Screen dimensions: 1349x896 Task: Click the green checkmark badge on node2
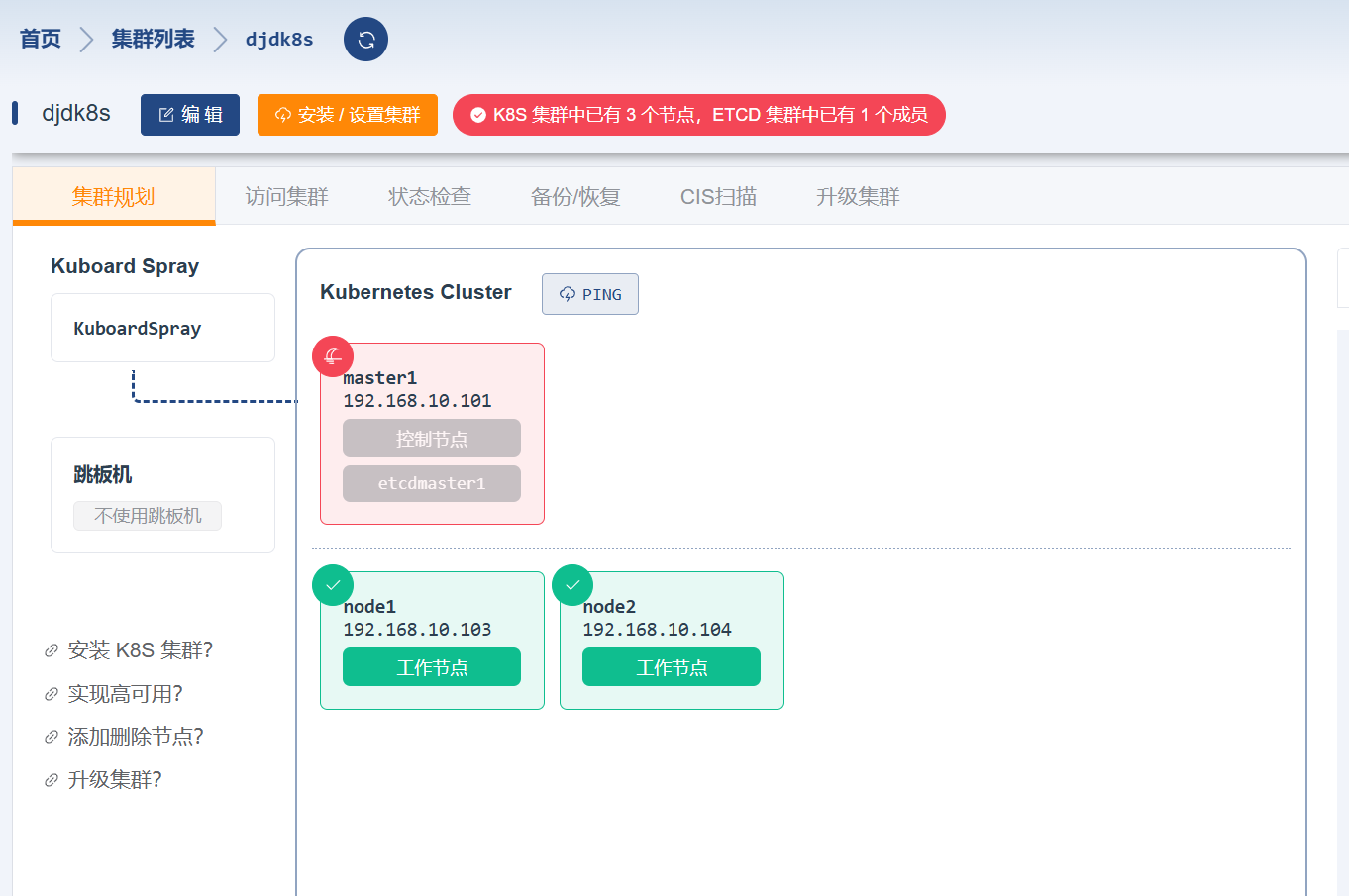(572, 585)
